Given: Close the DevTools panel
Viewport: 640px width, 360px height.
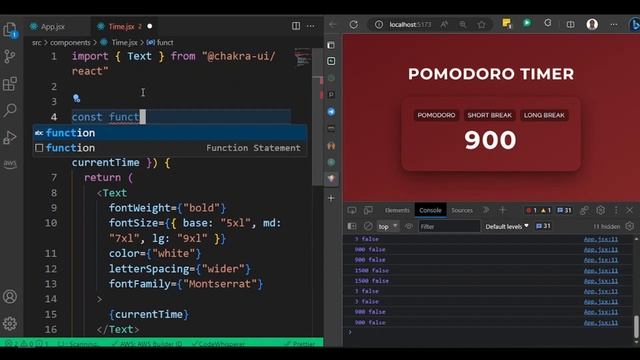Looking at the screenshot, I should point(629,210).
